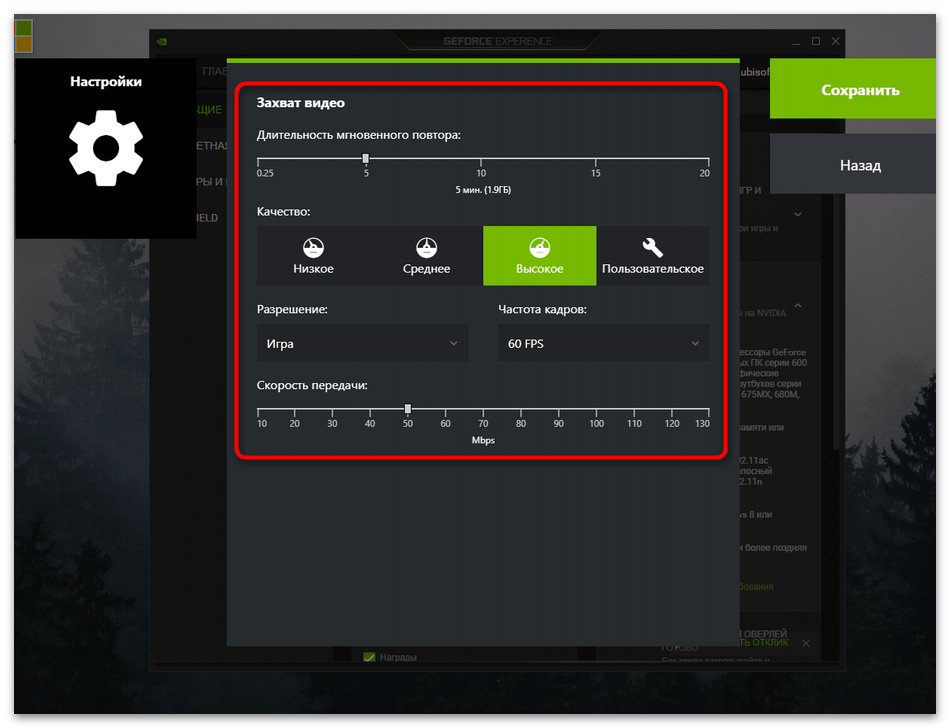Click the NVIDIA logo in title bar
Screen dimensions: 950x728
tap(163, 42)
